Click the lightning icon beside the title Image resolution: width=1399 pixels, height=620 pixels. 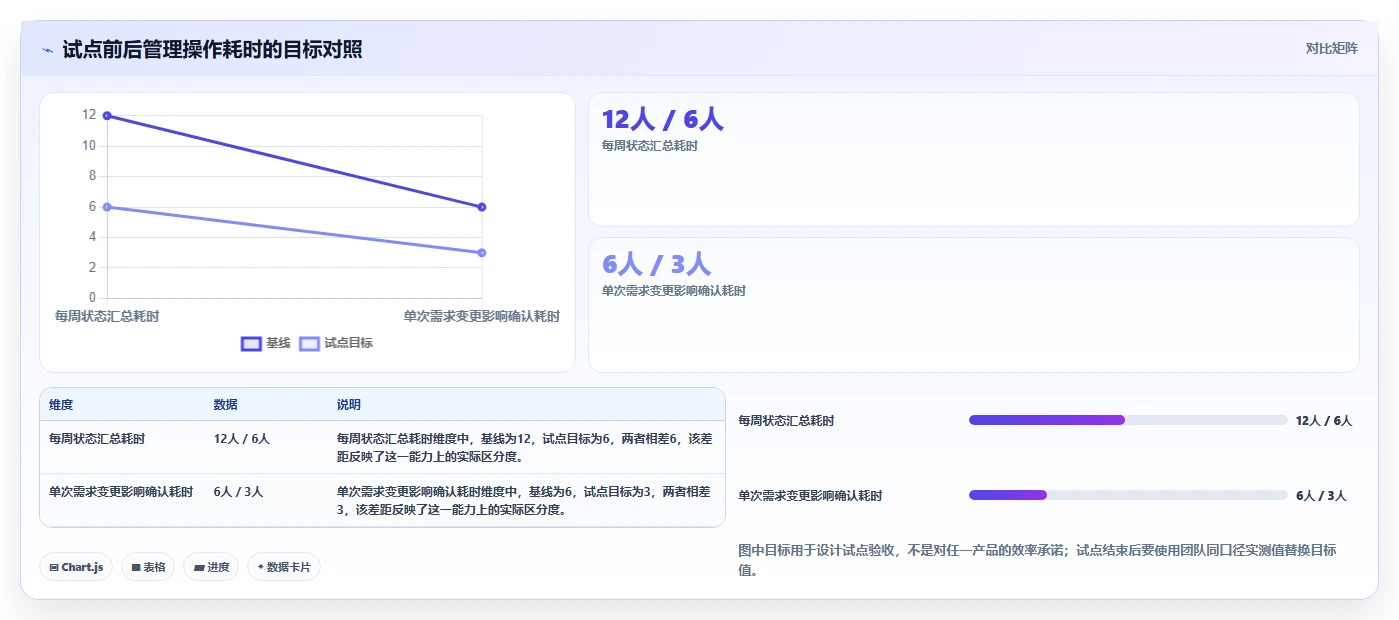(x=47, y=49)
